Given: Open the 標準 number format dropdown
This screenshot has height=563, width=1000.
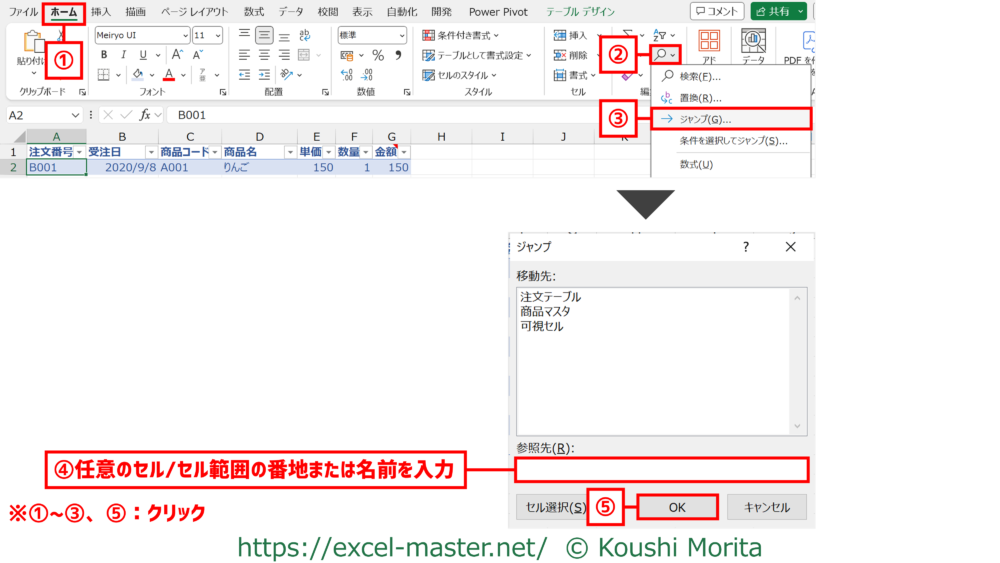Looking at the screenshot, I should click(399, 35).
